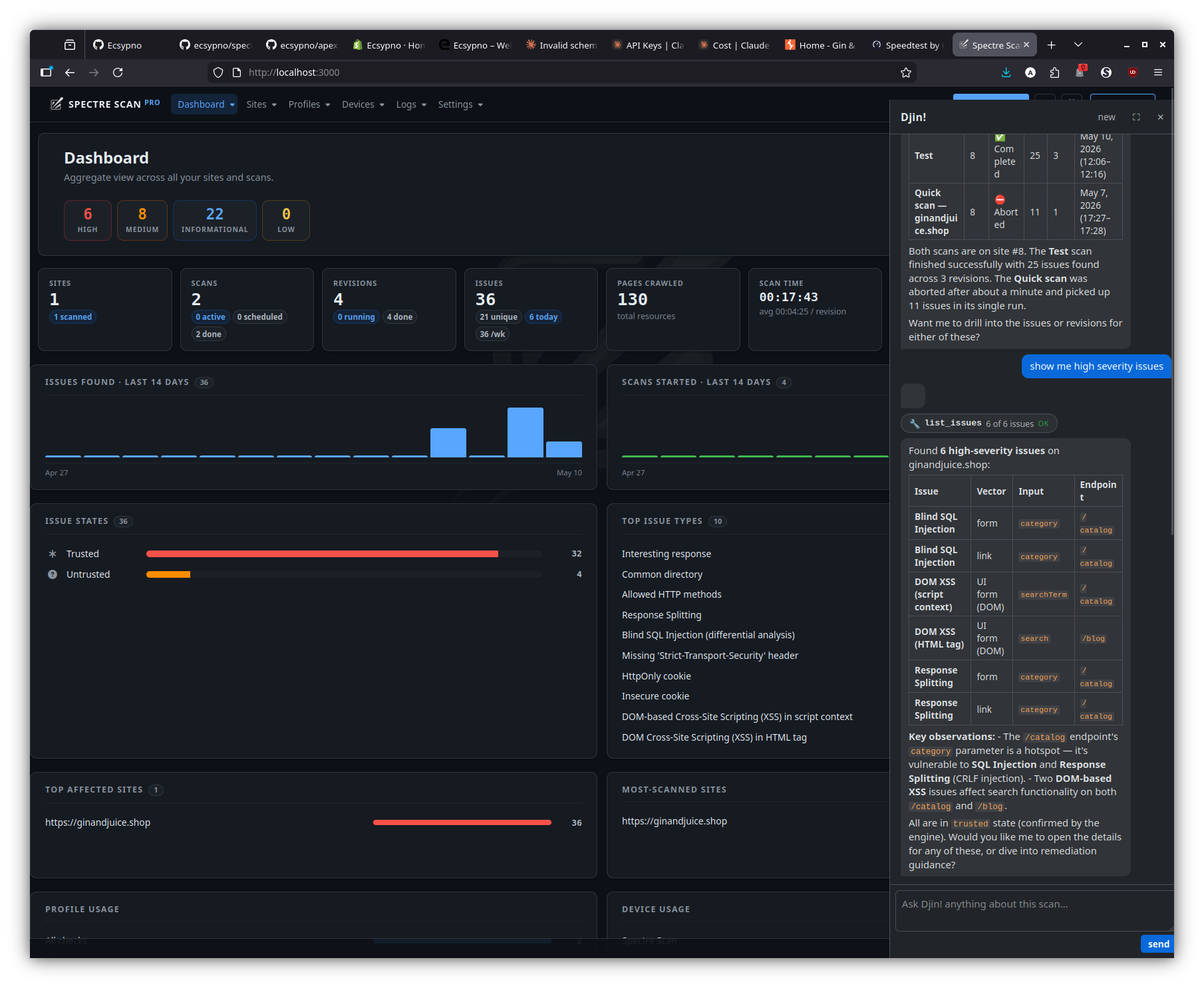Bookmark this page with the star
The image size is (1204, 988).
[905, 72]
